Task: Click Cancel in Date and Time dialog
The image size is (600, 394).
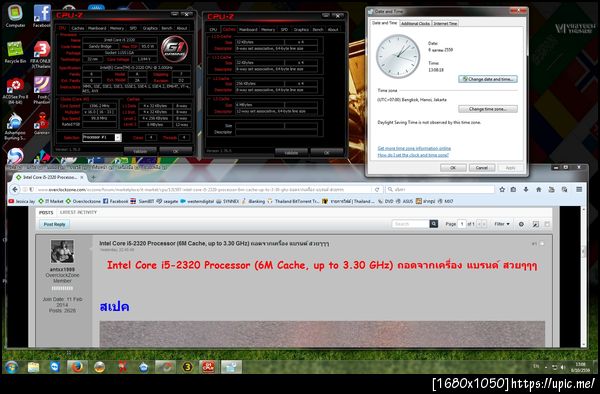Action: pyautogui.click(x=482, y=168)
